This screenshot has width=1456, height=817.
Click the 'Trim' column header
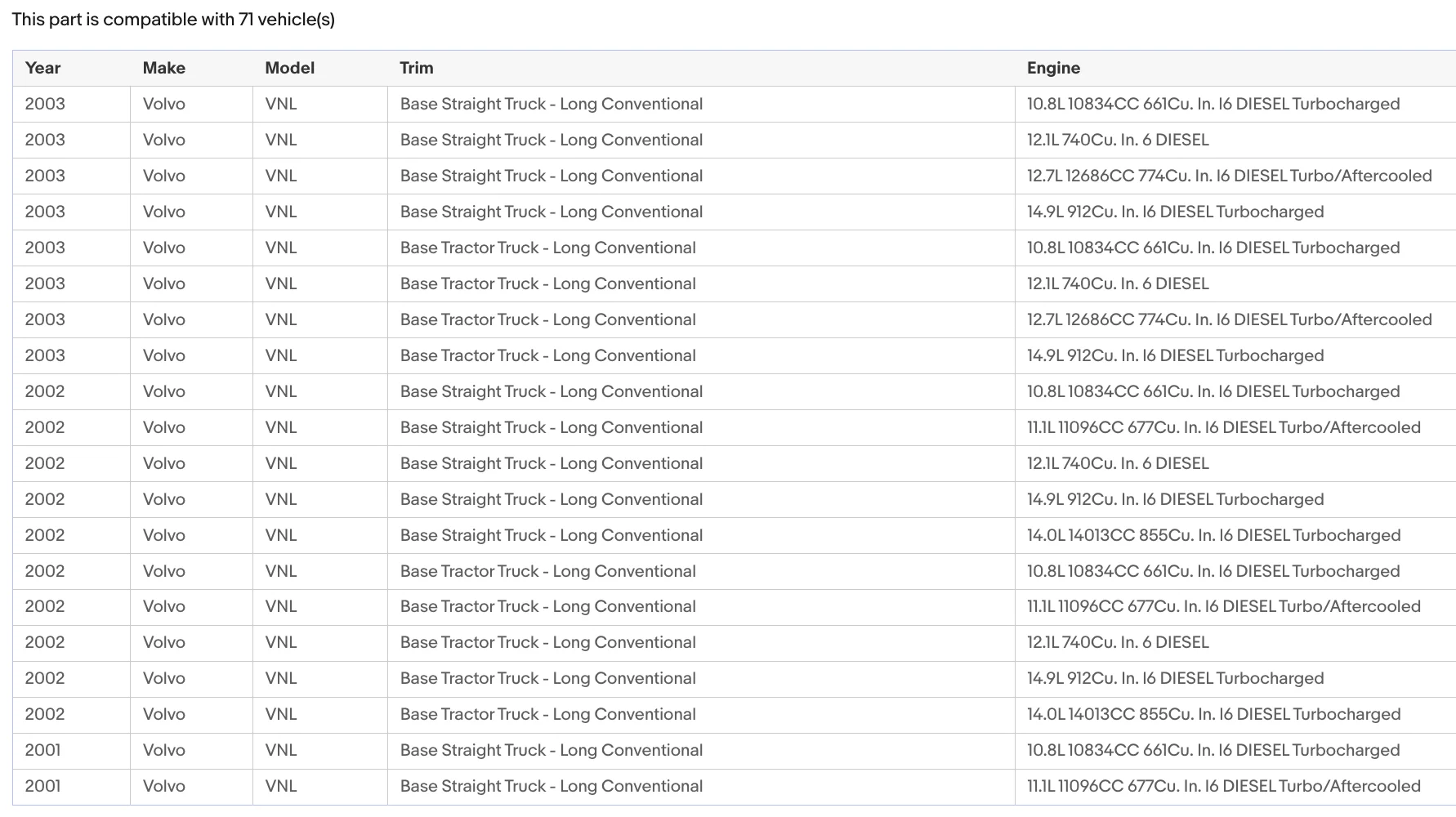point(701,68)
